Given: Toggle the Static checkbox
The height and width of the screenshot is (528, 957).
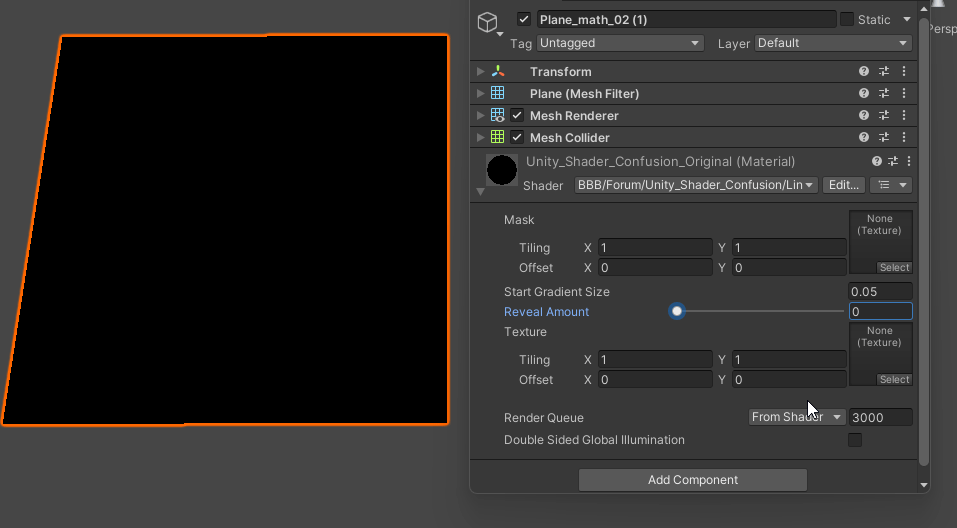Looking at the screenshot, I should point(847,20).
